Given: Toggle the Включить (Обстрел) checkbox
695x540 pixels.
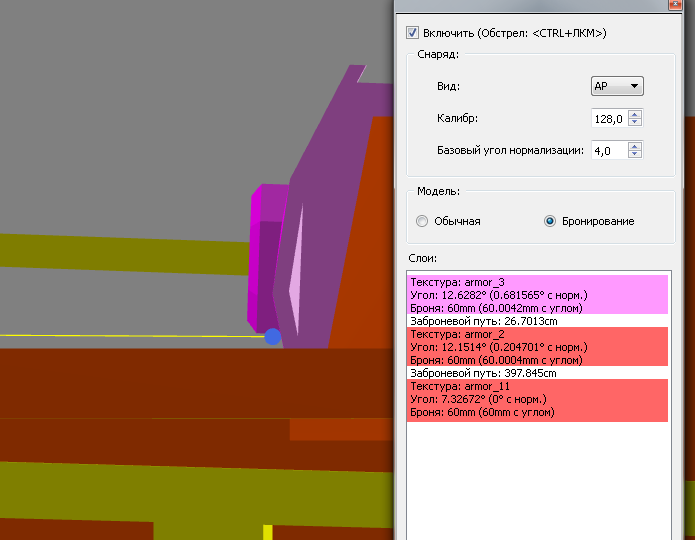Looking at the screenshot, I should (x=412, y=33).
